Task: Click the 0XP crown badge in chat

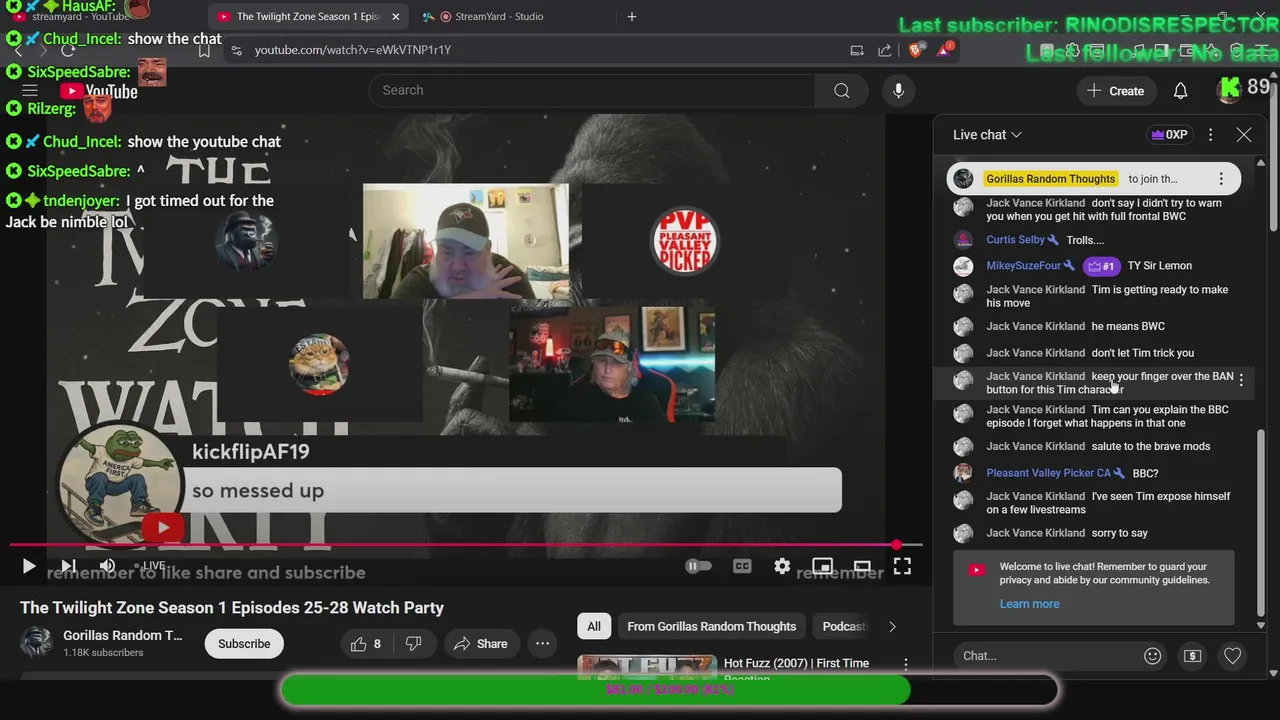Action: [1169, 134]
